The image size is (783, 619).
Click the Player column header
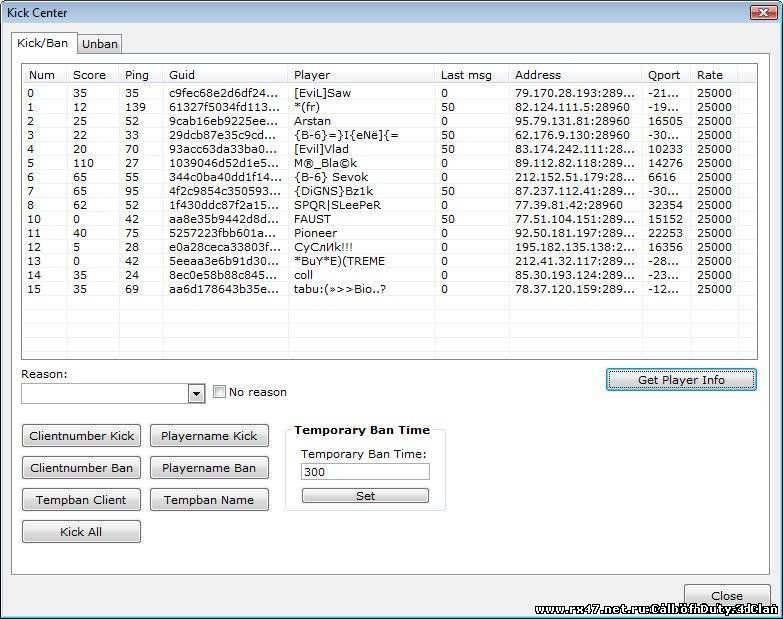(312, 75)
